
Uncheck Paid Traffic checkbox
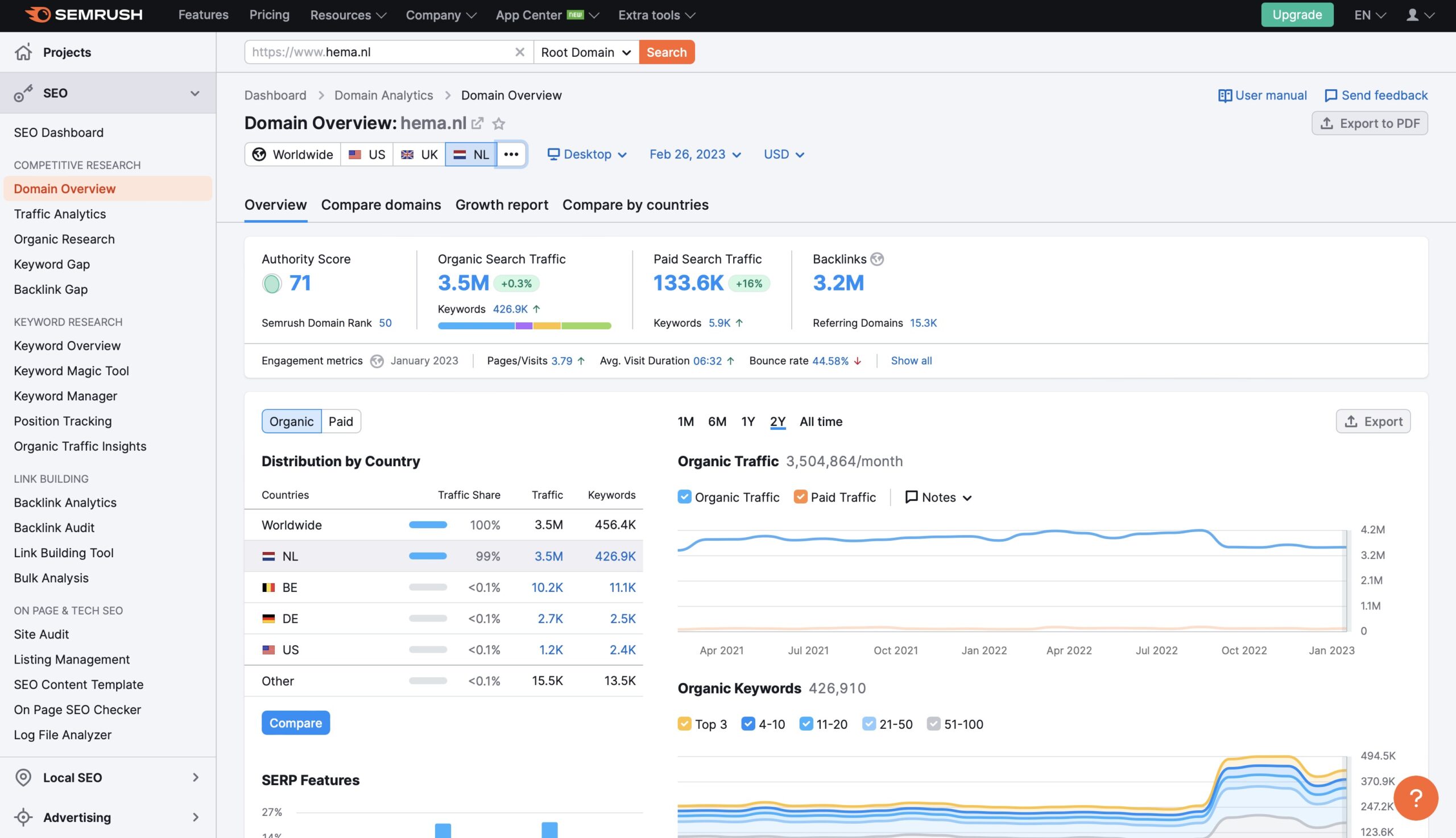pyautogui.click(x=800, y=497)
